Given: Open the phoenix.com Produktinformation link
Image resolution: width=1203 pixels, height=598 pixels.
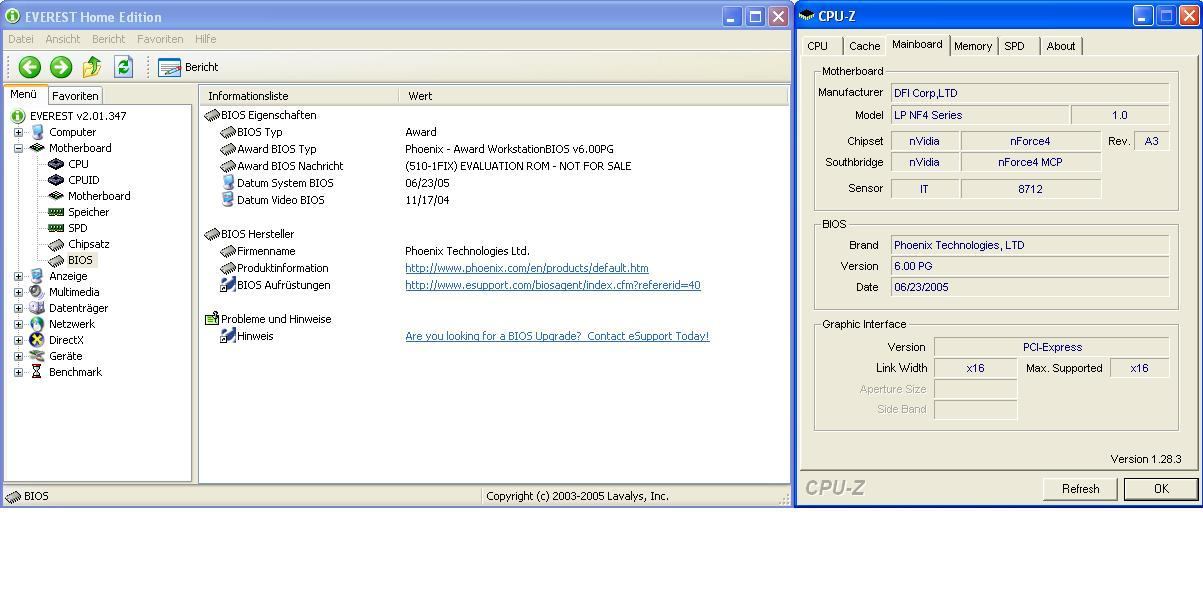Looking at the screenshot, I should 527,268.
